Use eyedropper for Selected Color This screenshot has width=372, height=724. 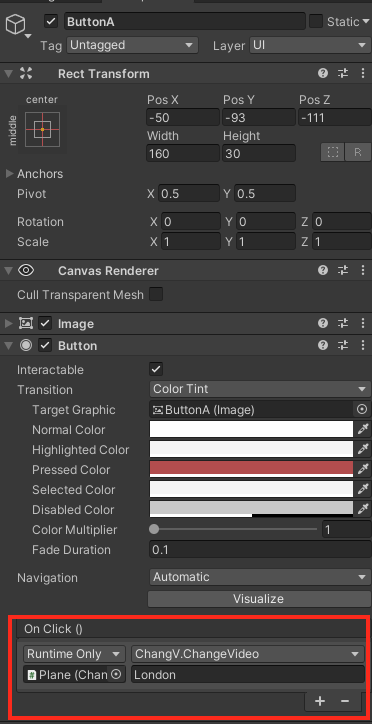pyautogui.click(x=364, y=489)
